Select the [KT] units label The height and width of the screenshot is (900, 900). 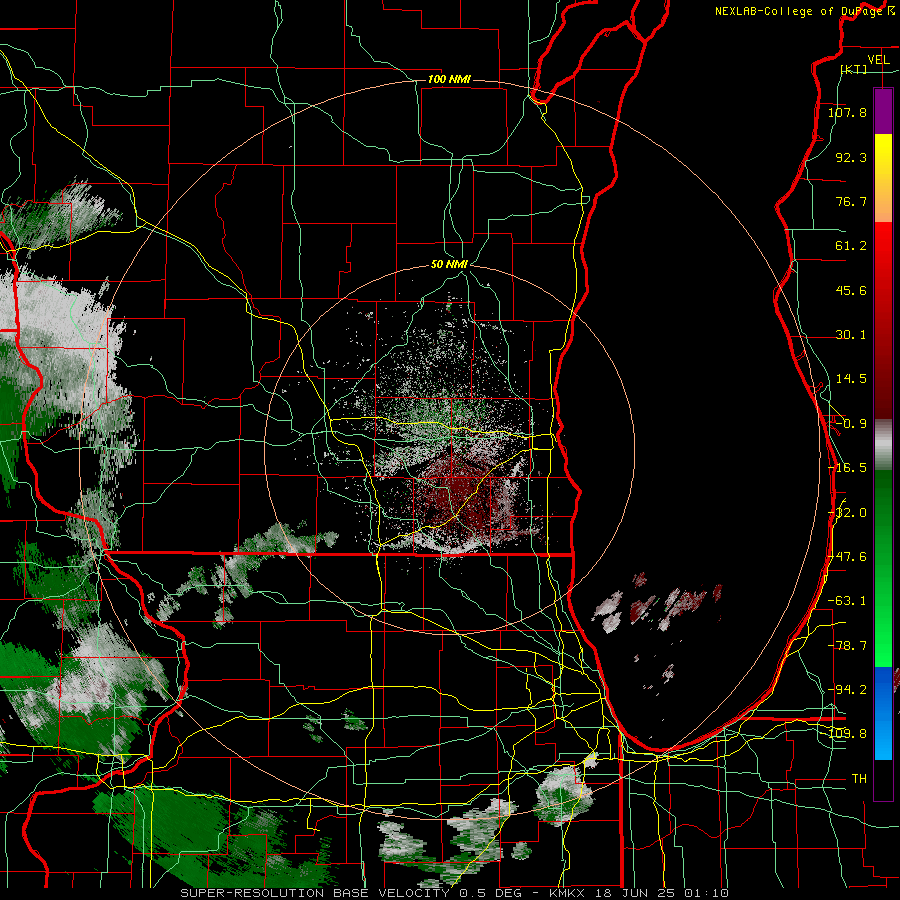pos(854,69)
